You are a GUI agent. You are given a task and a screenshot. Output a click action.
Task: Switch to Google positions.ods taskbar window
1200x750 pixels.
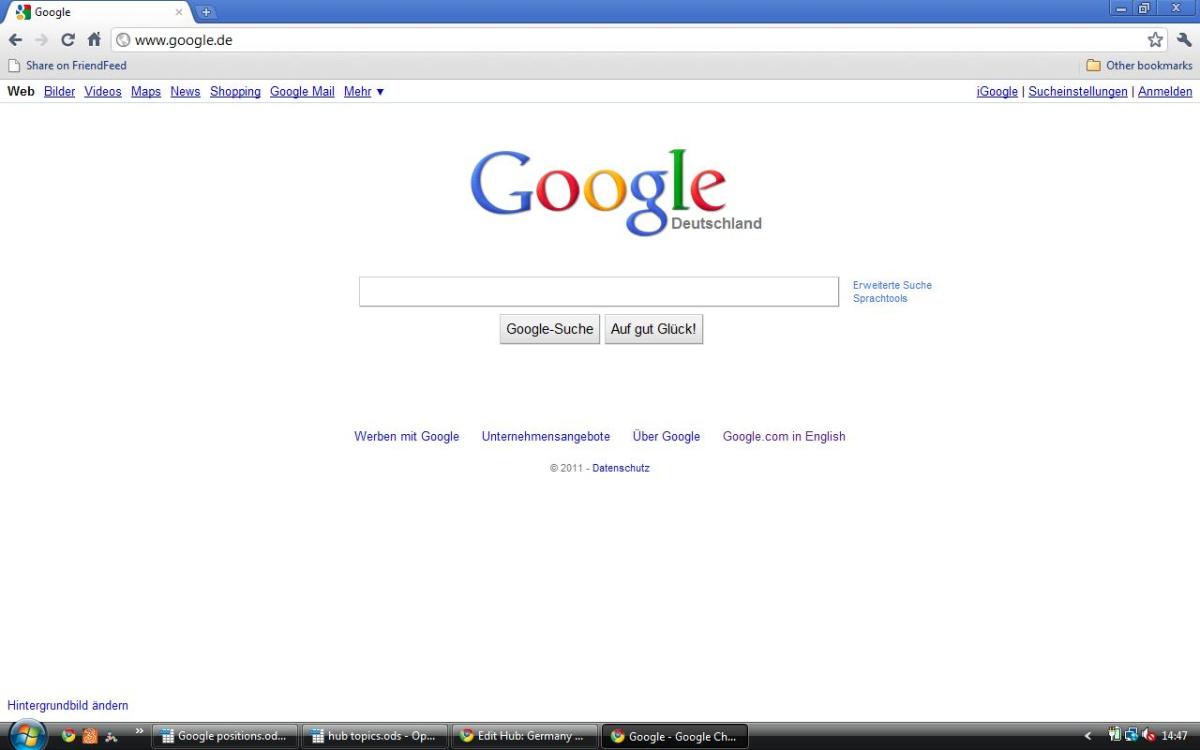pos(225,736)
